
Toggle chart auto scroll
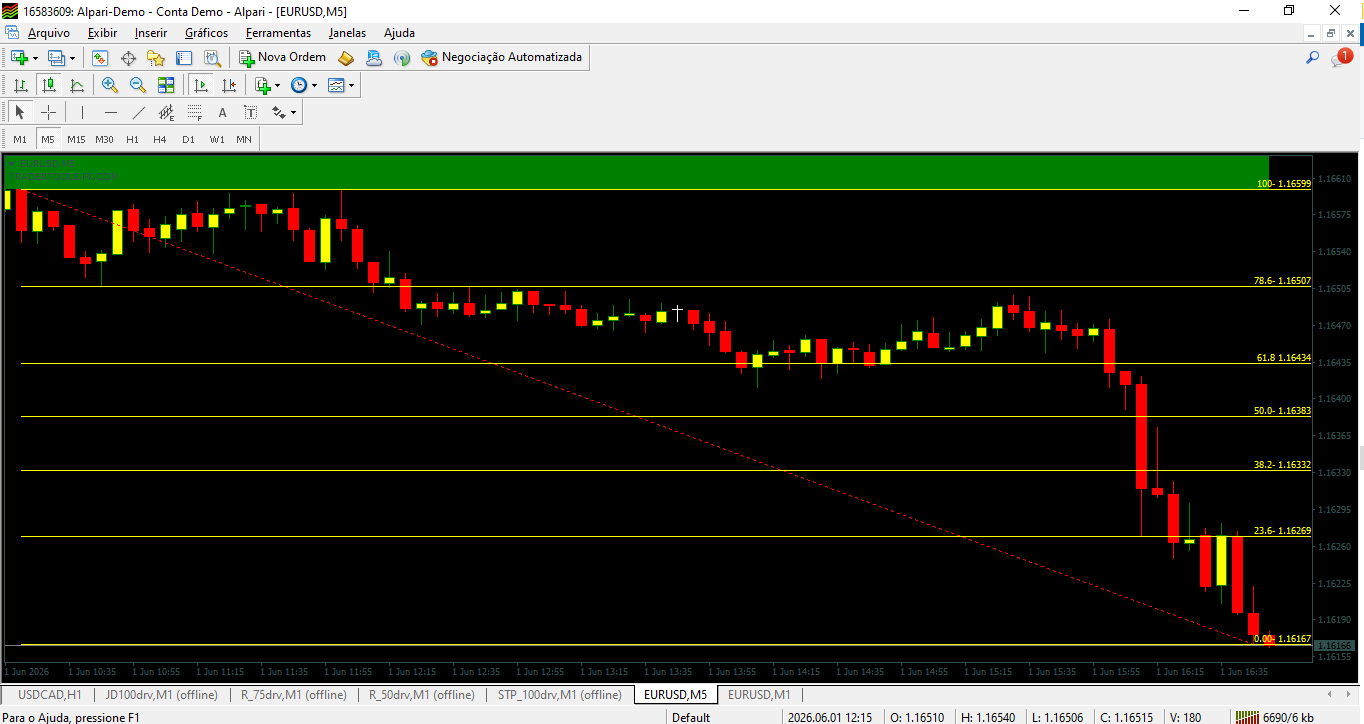point(200,85)
